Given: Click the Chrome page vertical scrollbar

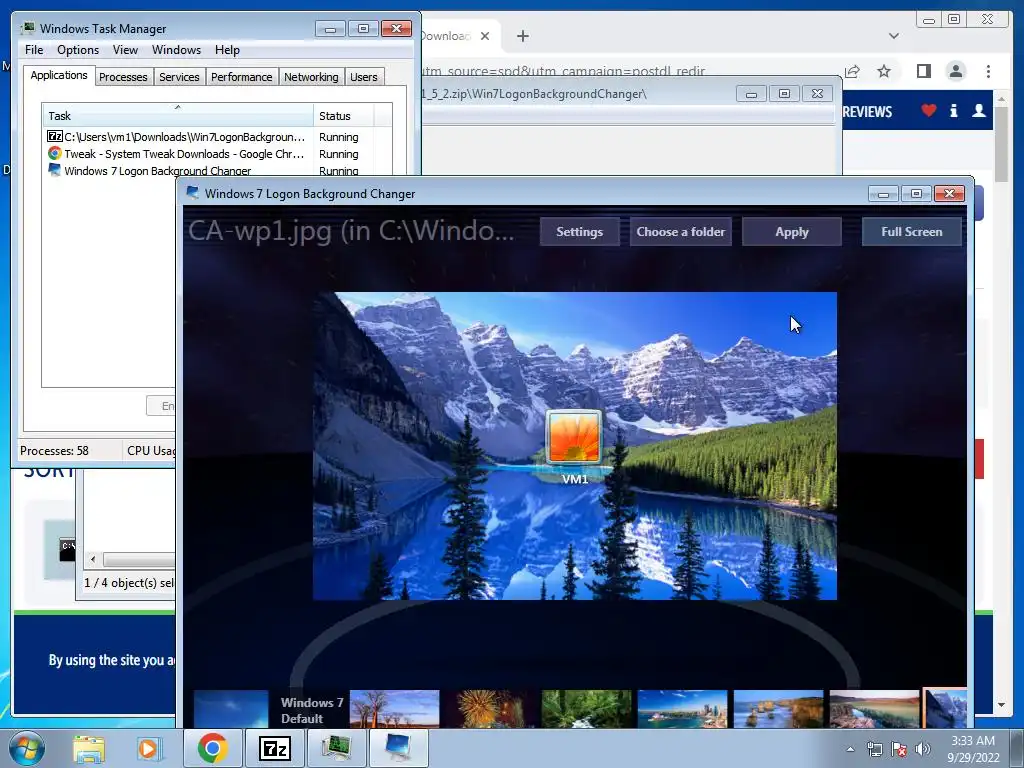Looking at the screenshot, I should coord(1001,144).
